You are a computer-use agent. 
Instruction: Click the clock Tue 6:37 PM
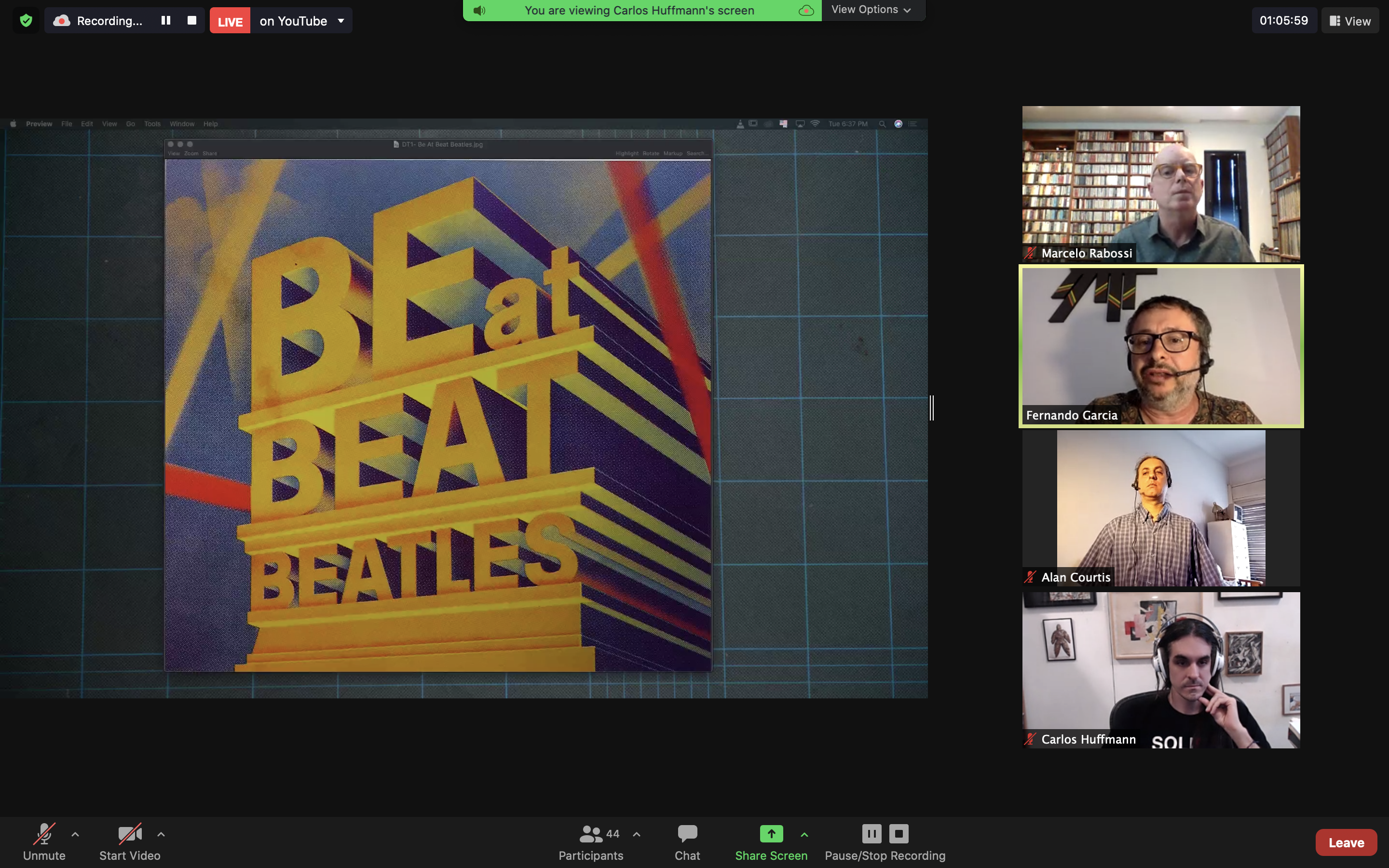(848, 123)
